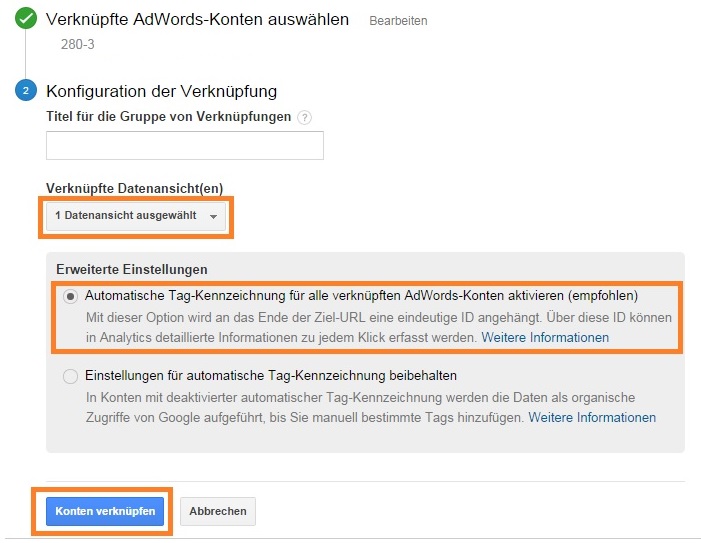The image size is (701, 543).
Task: Open the '1 Datenansicht ausgewählt' dropdown
Action: pyautogui.click(x=136, y=216)
